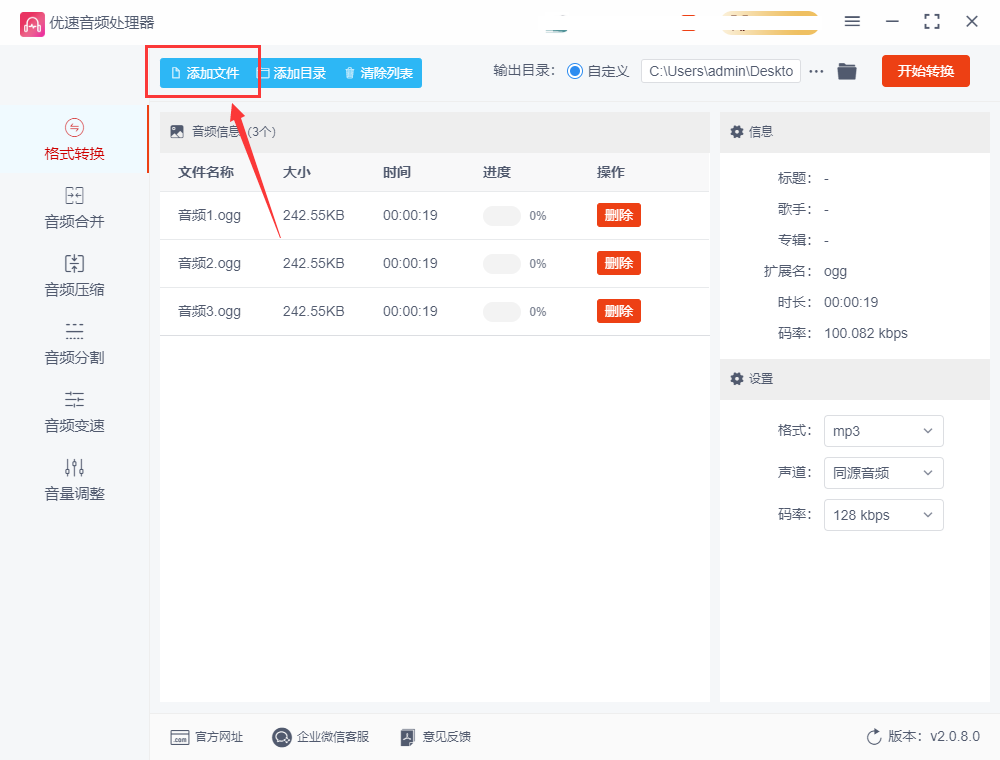Image resolution: width=1000 pixels, height=760 pixels.
Task: Open the 音频合并 audio merge tab
Action: (74, 208)
